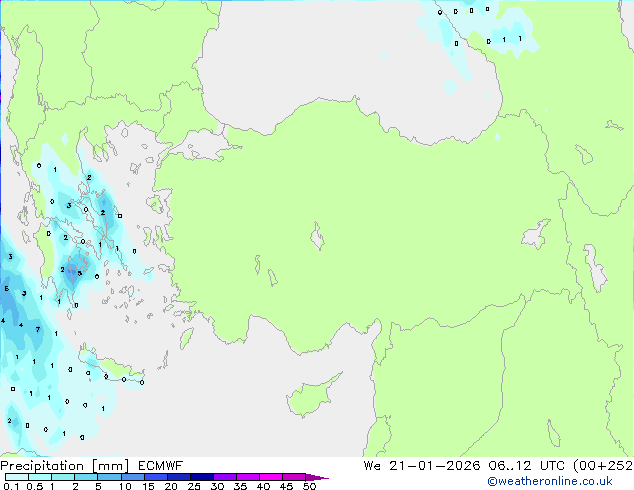Click the Sea of Marmara
Screen dimensions: 634x490
202,146
